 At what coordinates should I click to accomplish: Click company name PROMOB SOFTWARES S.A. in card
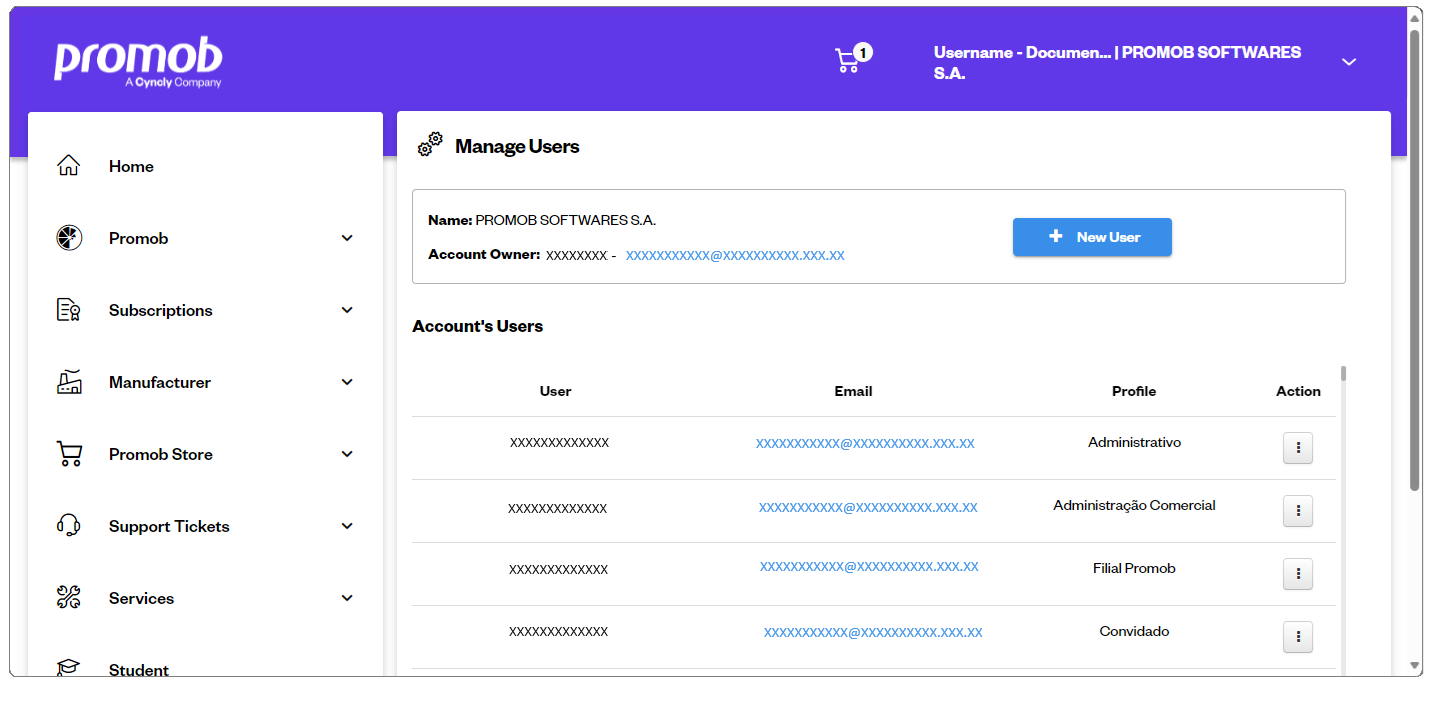[566, 220]
